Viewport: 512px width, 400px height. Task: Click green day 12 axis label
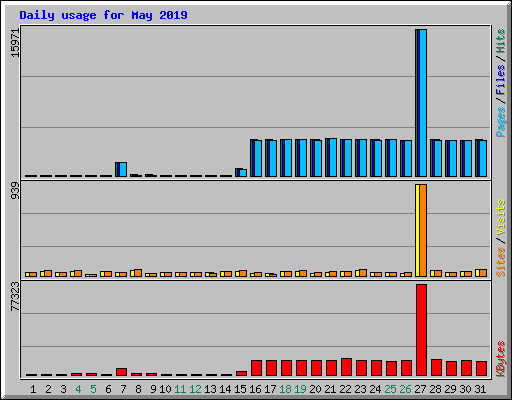click(x=195, y=389)
